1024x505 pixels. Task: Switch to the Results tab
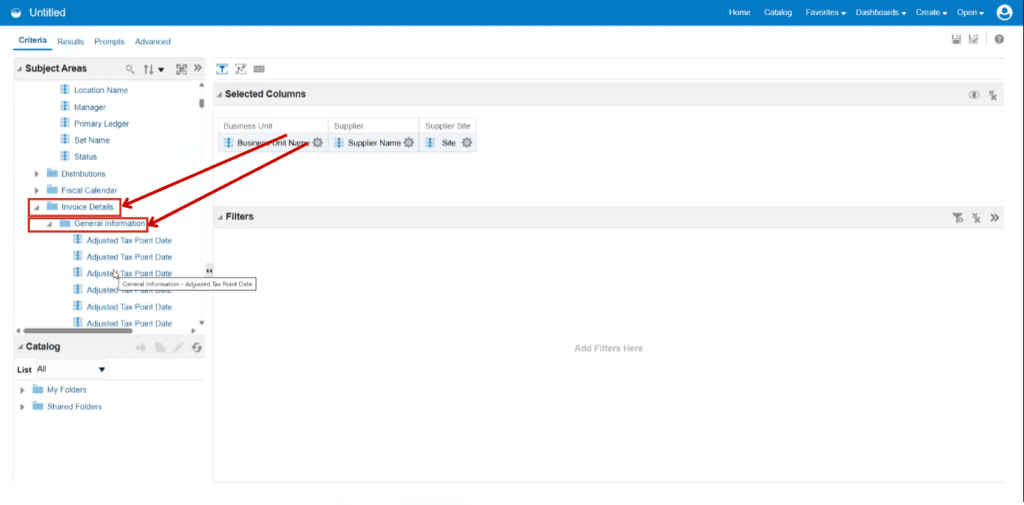(x=71, y=41)
